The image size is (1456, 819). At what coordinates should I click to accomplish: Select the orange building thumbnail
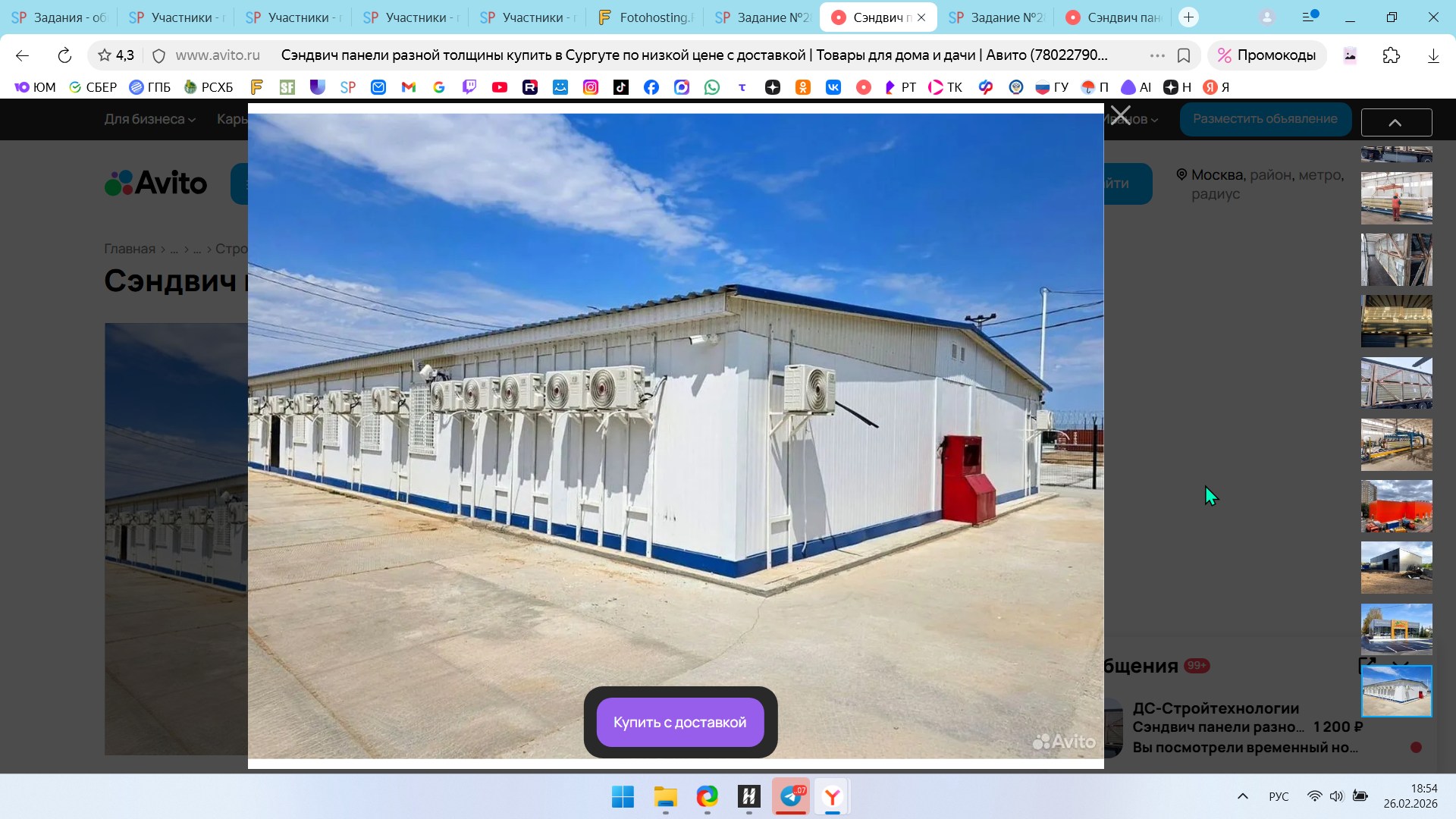tap(1396, 506)
